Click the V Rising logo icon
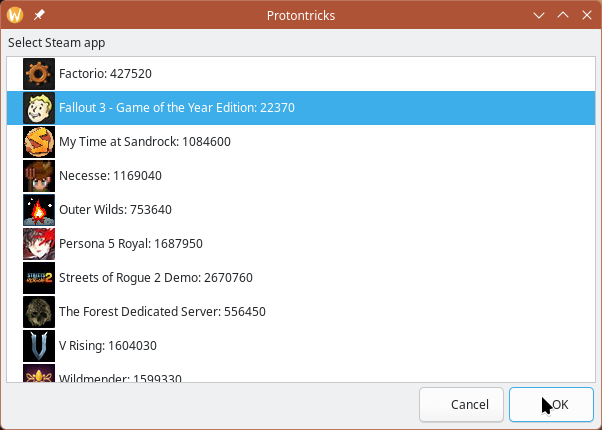 (39, 346)
